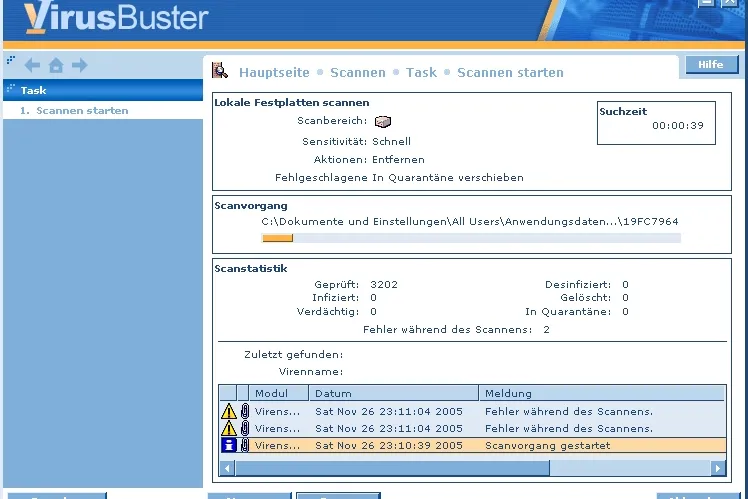Screen dimensions: 748x499
Task: Click the Geprüft count 3202
Action: pos(384,284)
